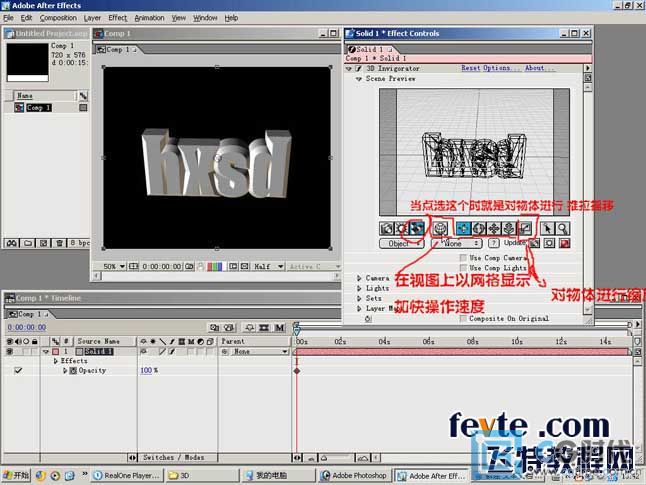This screenshot has height=485, width=646.
Task: Toggle video visibility of Solid 1 layer
Action: pos(9,351)
